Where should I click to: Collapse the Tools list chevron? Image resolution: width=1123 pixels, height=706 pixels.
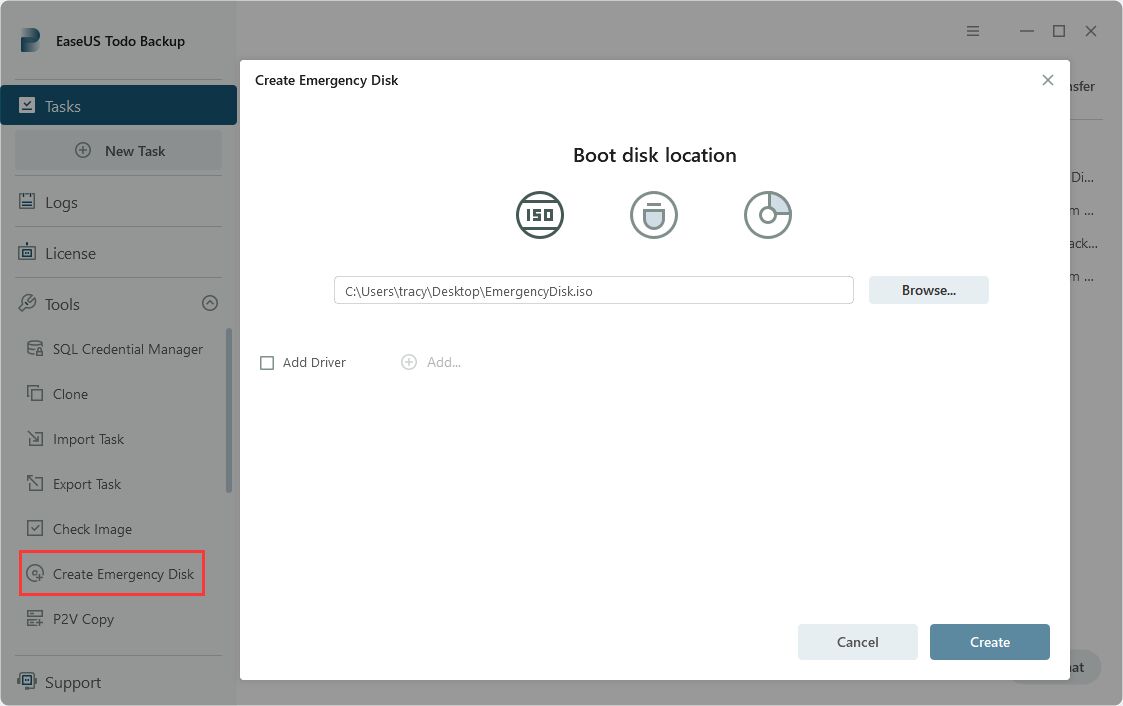coord(210,303)
